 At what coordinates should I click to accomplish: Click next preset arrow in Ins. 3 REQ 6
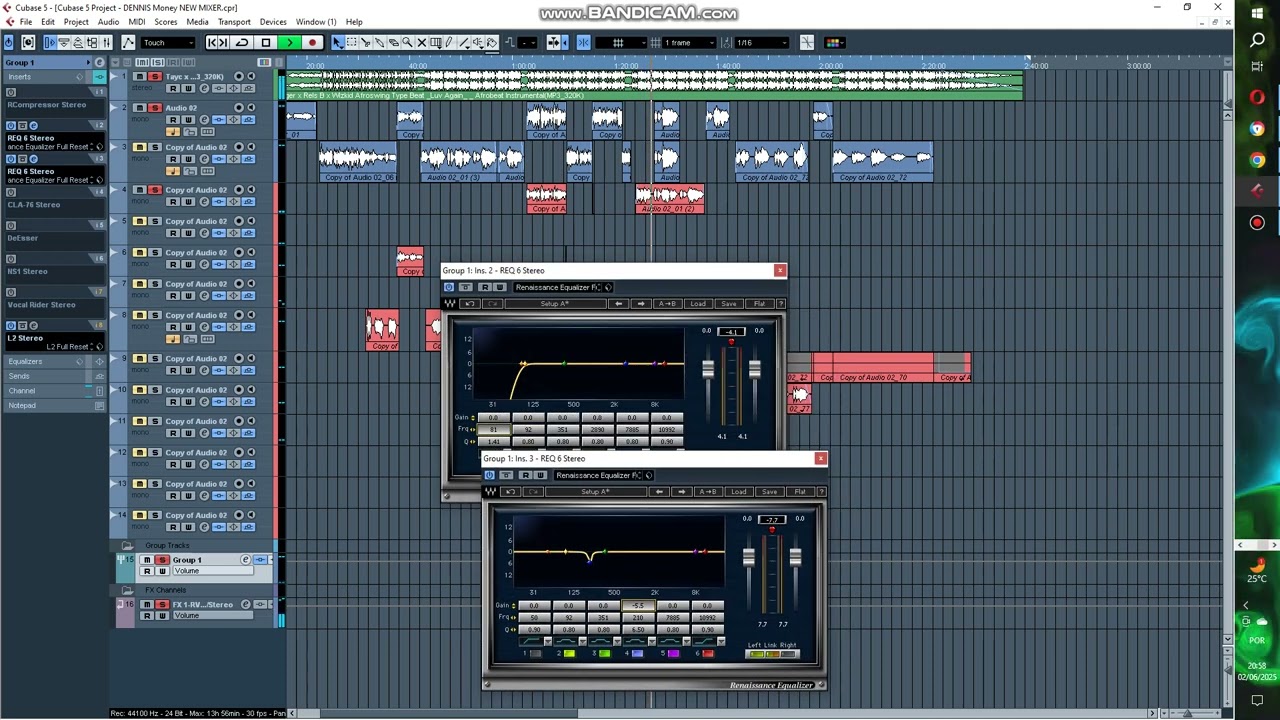coord(682,491)
